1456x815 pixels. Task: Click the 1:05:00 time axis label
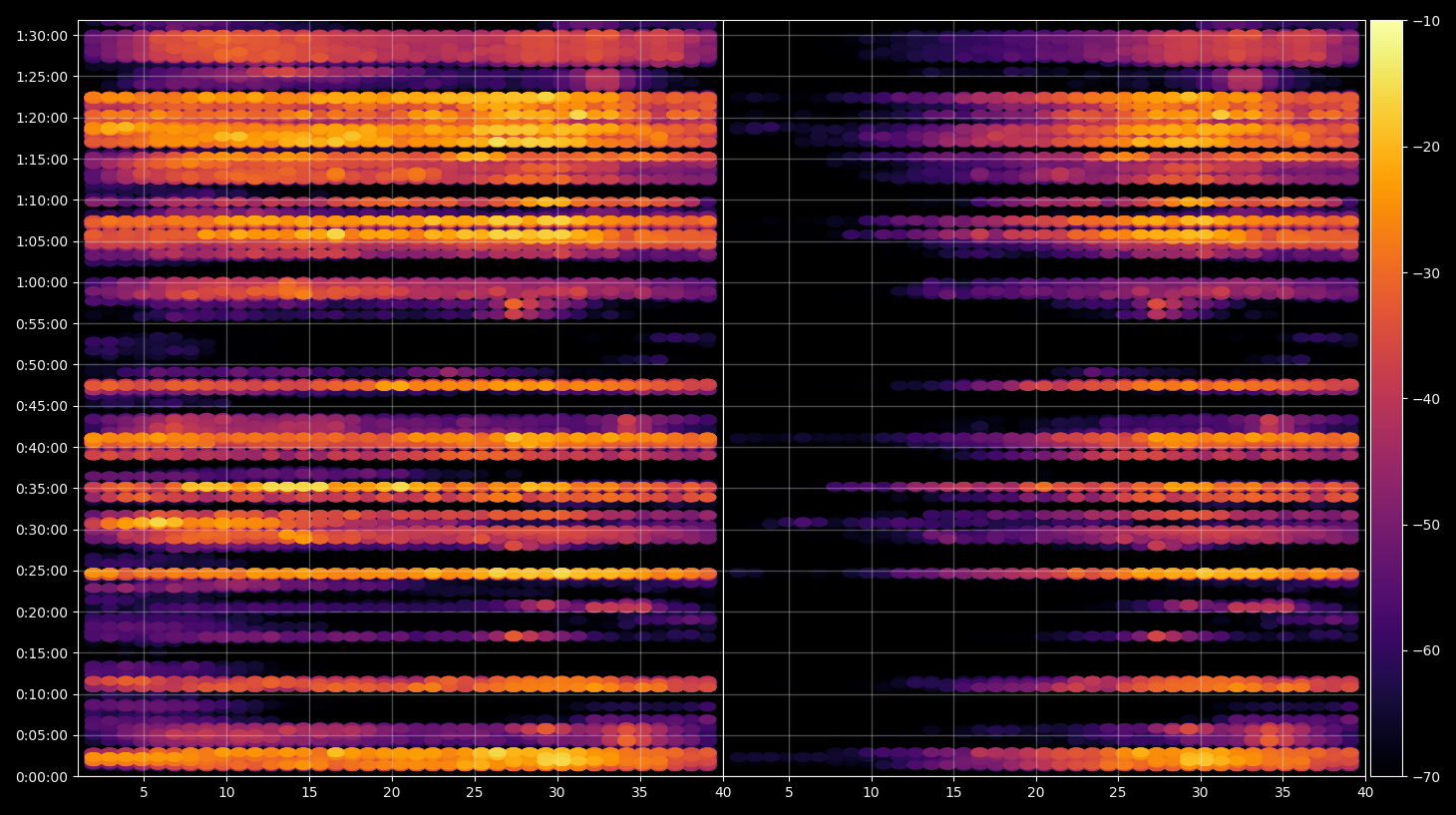(42, 241)
